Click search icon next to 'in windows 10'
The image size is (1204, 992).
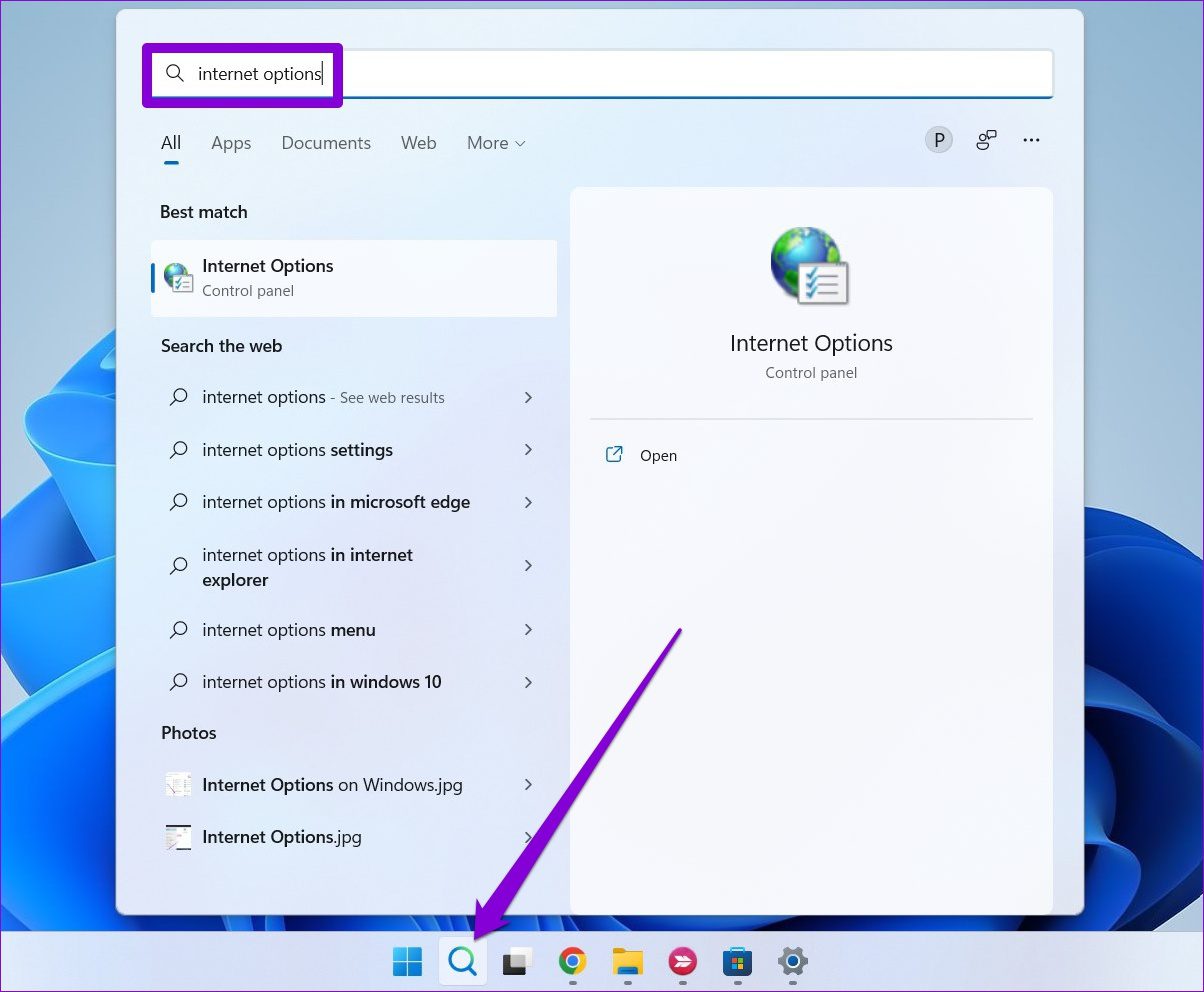click(178, 682)
